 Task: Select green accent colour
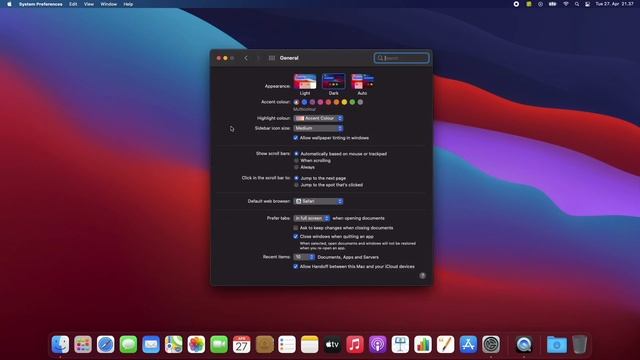tap(352, 102)
